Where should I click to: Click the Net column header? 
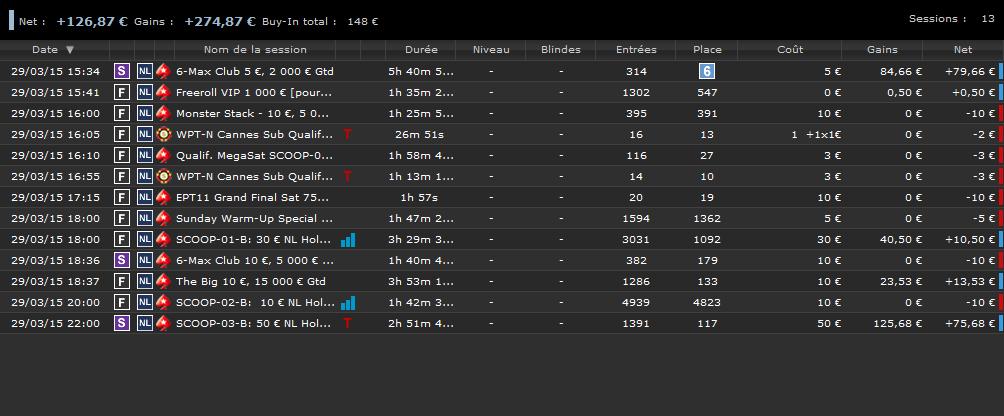click(962, 49)
